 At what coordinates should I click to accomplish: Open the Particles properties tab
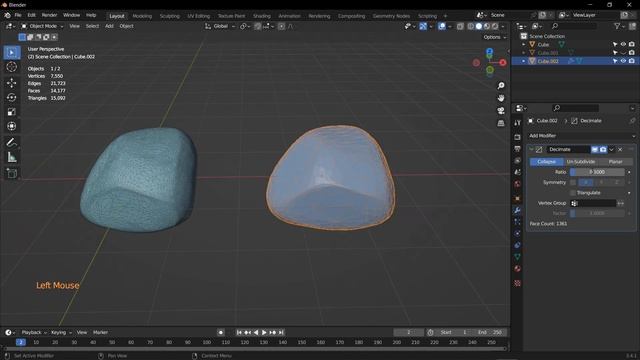518,222
